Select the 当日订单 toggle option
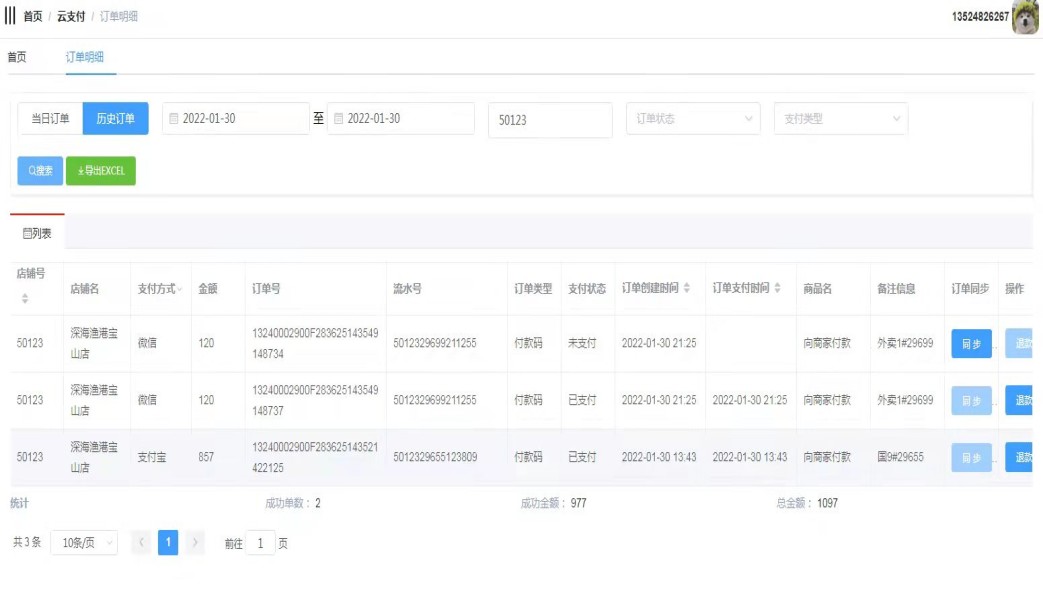1043x605 pixels. [50, 119]
